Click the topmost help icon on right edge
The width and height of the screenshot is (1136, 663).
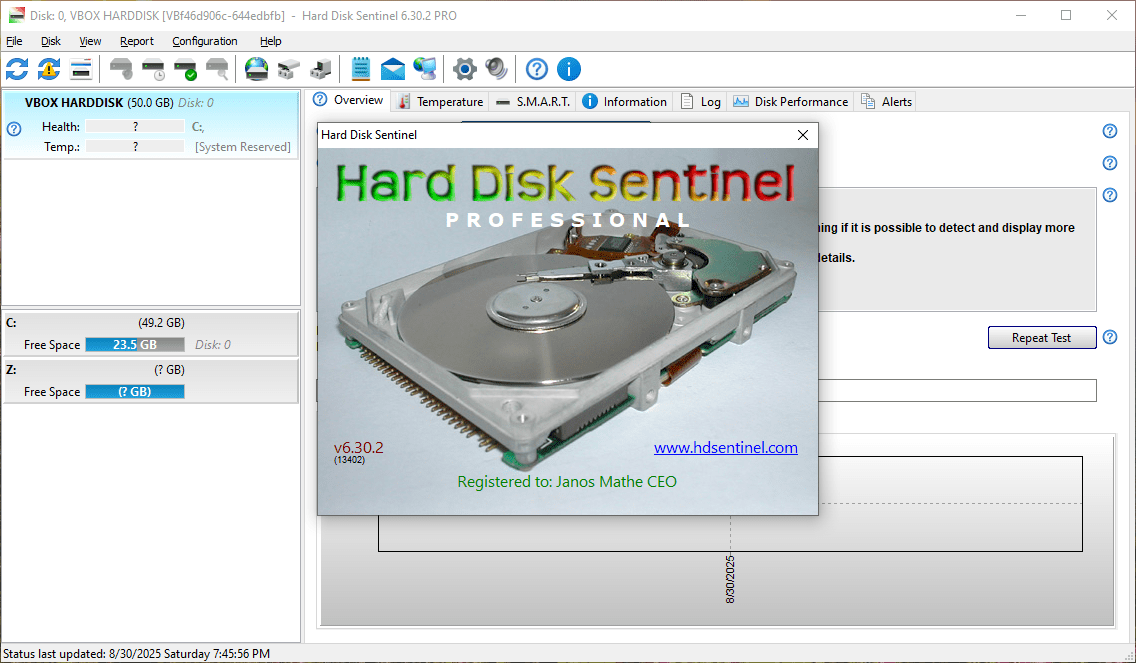coord(1110,131)
